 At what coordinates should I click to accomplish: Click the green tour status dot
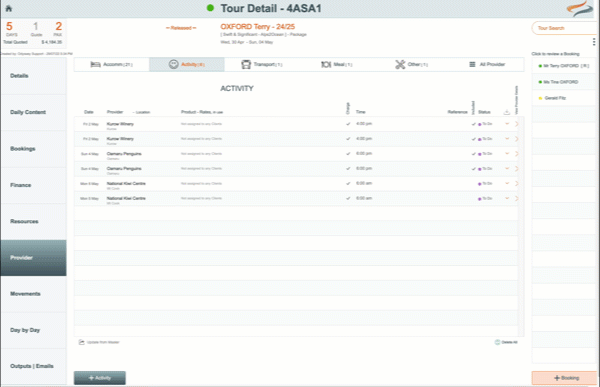pos(210,8)
